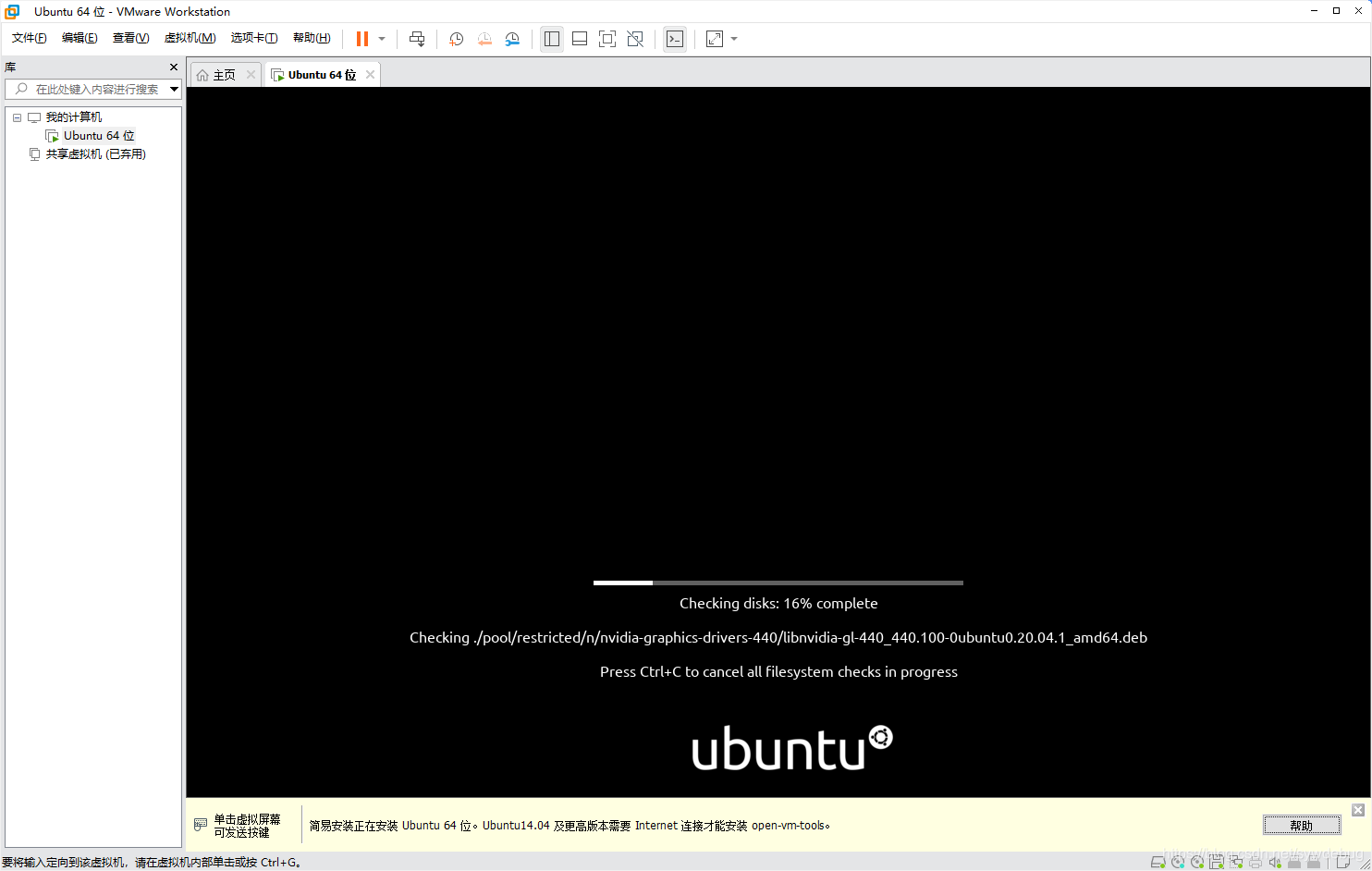Take a snapshot of this VM
Screen dimensions: 1372x871
456,39
